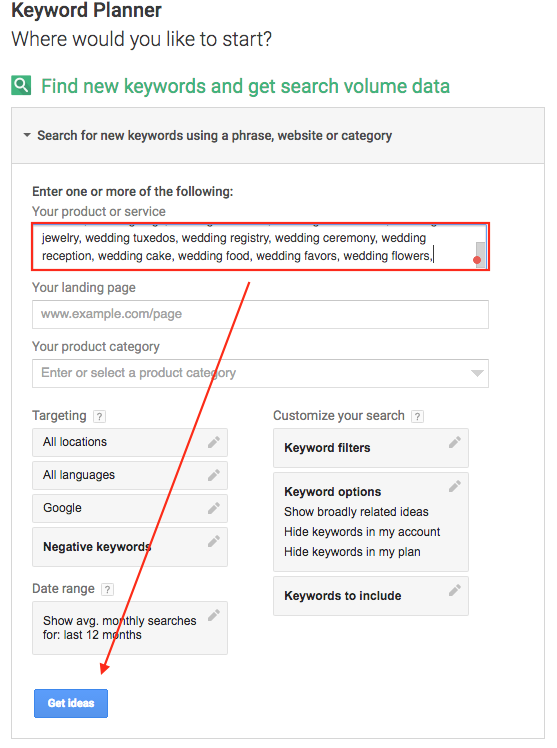Click the Find new keywords heading
Image resolution: width=557 pixels, height=748 pixels.
pos(245,86)
